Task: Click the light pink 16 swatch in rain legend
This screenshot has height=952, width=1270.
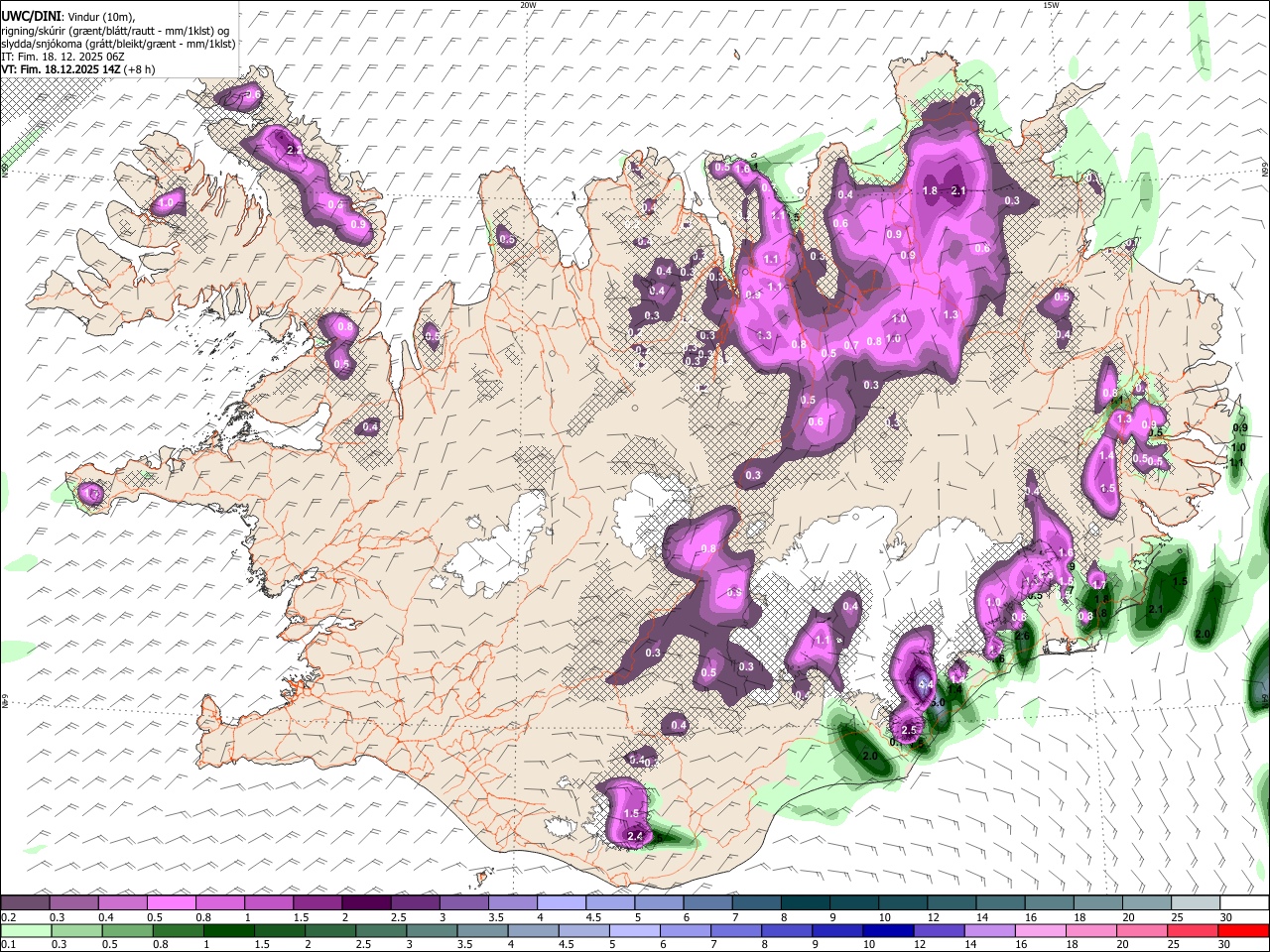Action: click(1041, 930)
